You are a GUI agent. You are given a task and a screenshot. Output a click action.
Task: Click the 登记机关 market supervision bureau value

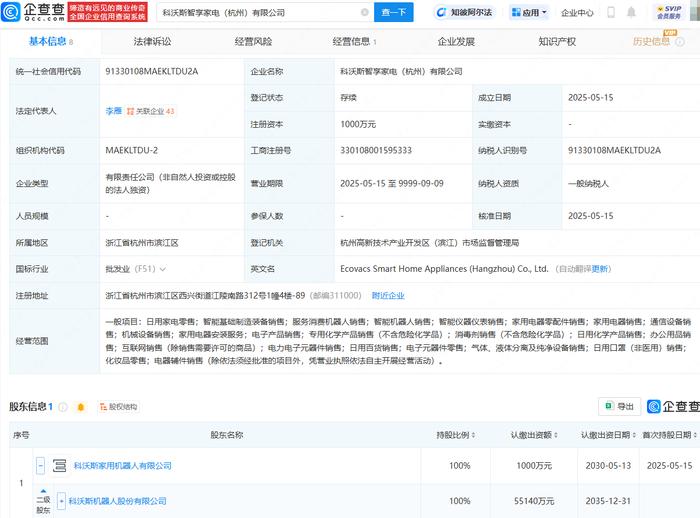click(x=429, y=243)
